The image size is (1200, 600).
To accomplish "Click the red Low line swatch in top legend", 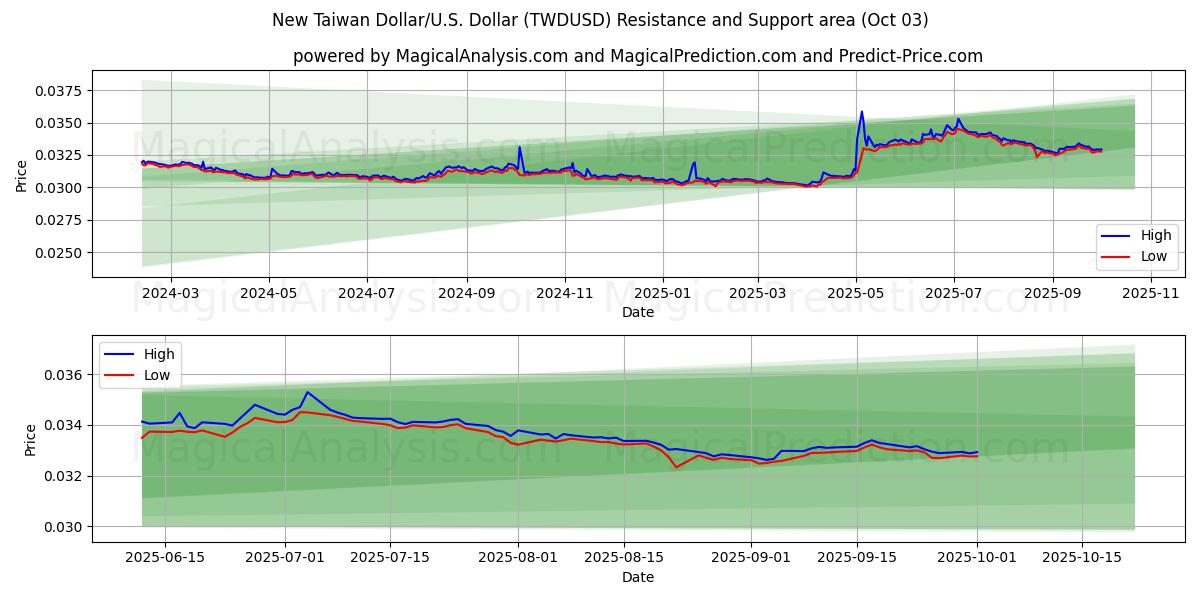I will (1116, 256).
